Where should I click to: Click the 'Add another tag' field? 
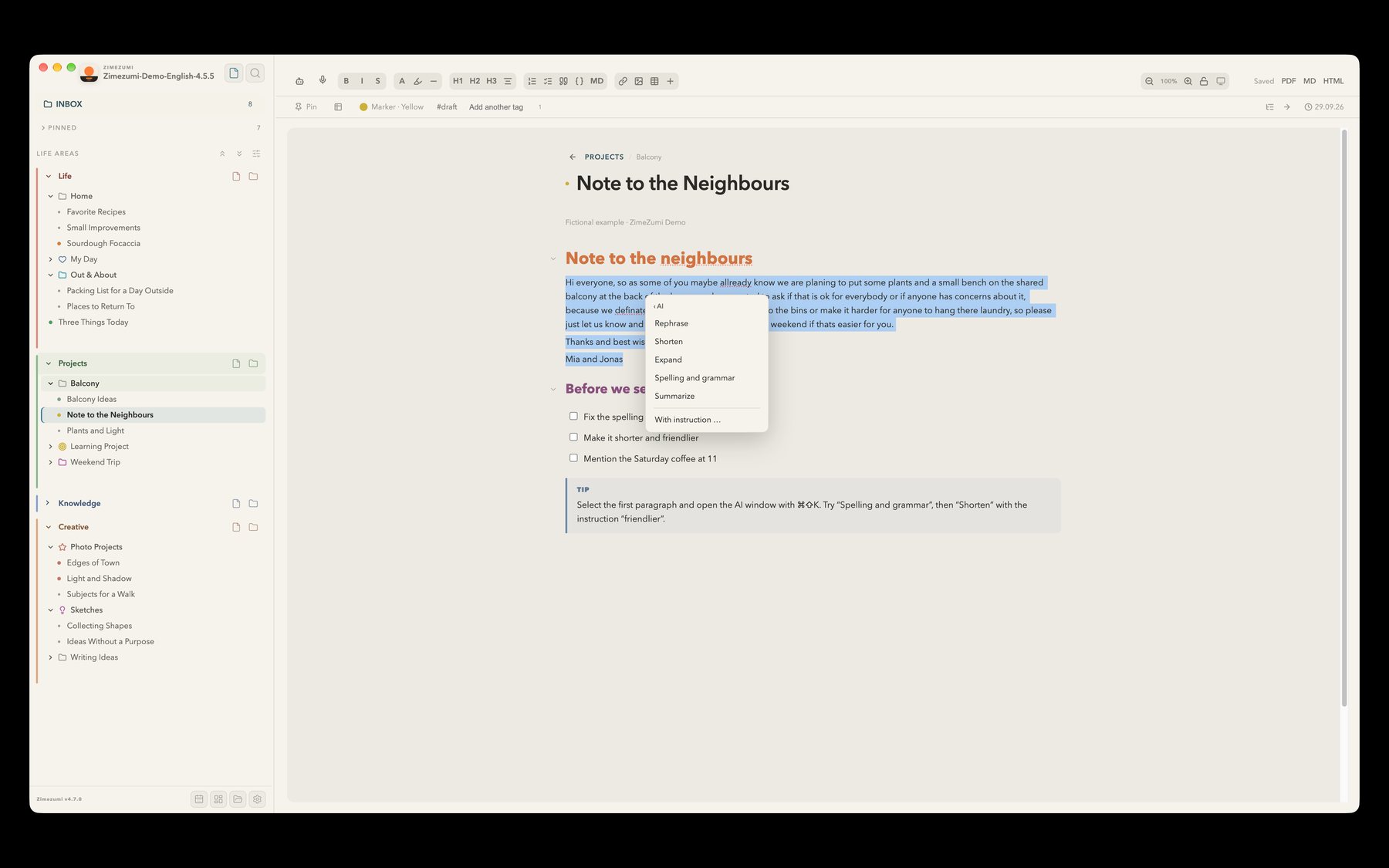tap(496, 107)
